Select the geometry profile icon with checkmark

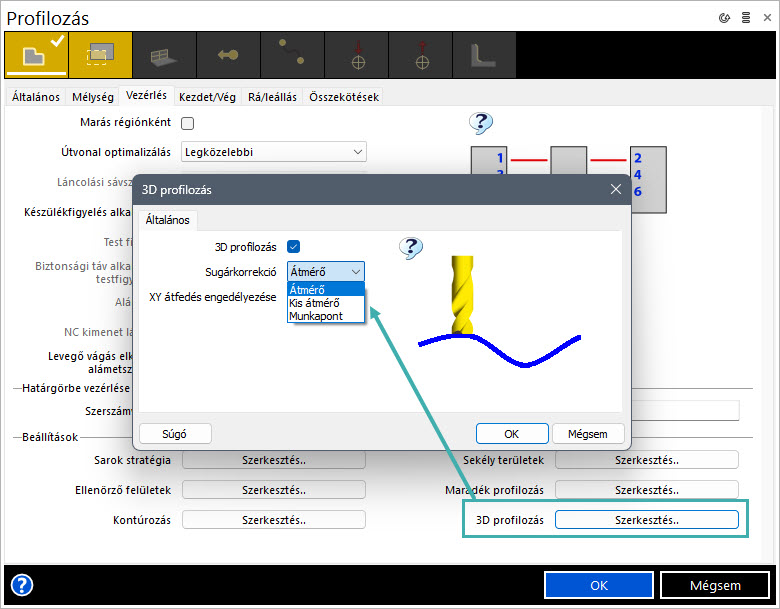36,55
